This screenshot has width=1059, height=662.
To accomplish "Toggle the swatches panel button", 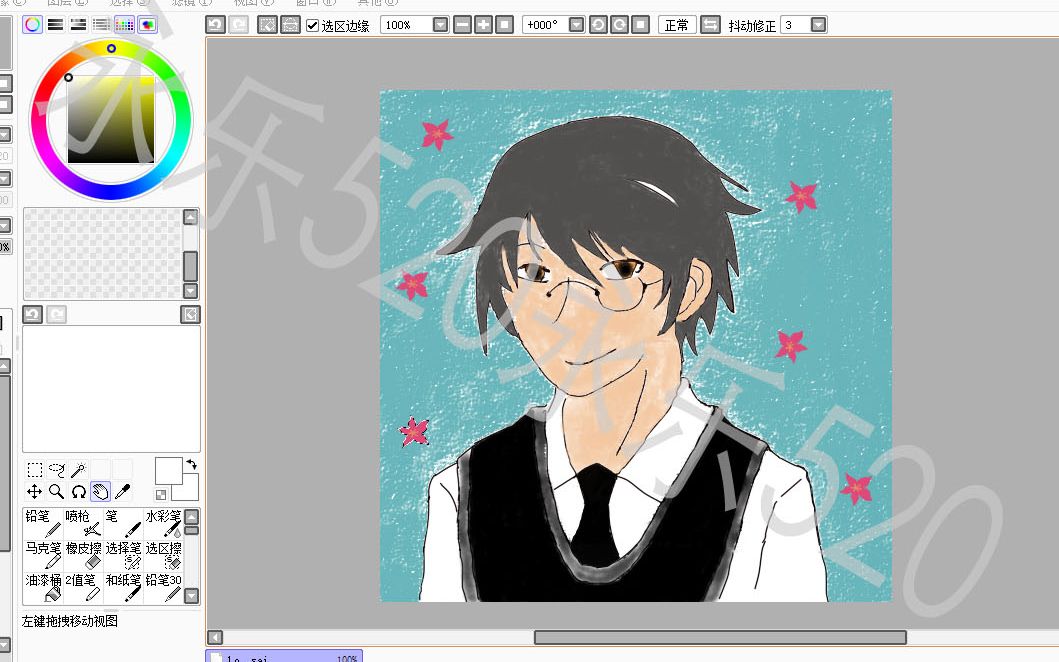I will coord(124,25).
